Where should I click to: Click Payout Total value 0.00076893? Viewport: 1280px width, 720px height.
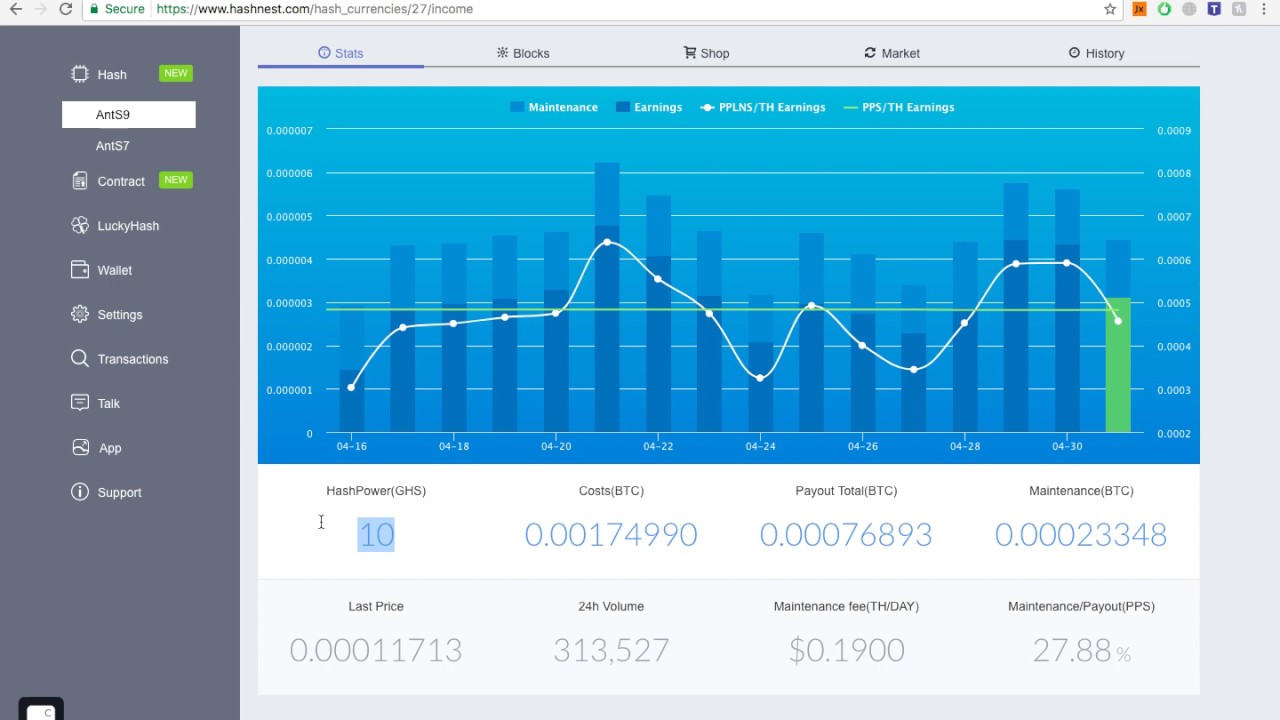click(x=846, y=535)
